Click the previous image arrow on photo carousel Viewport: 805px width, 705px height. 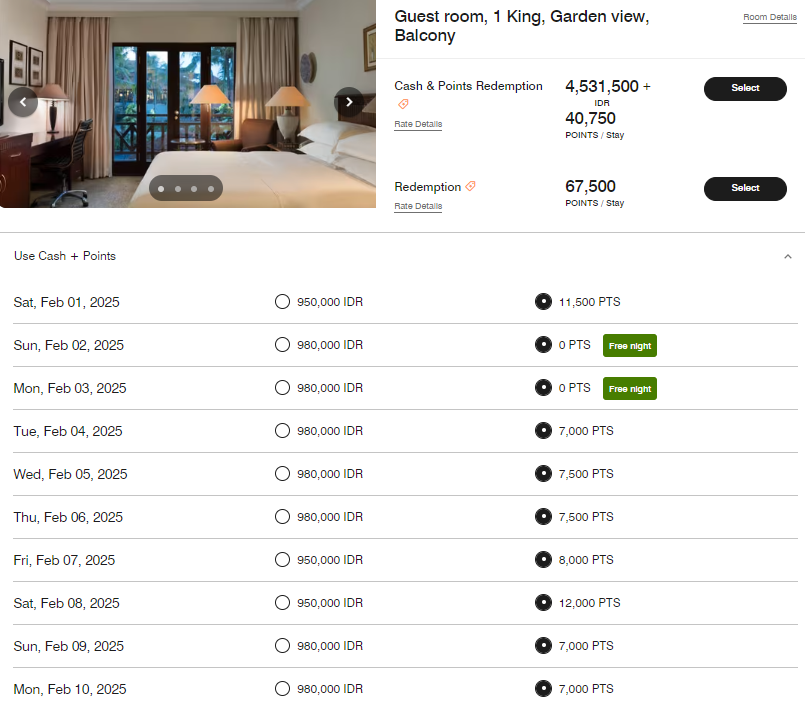22,102
